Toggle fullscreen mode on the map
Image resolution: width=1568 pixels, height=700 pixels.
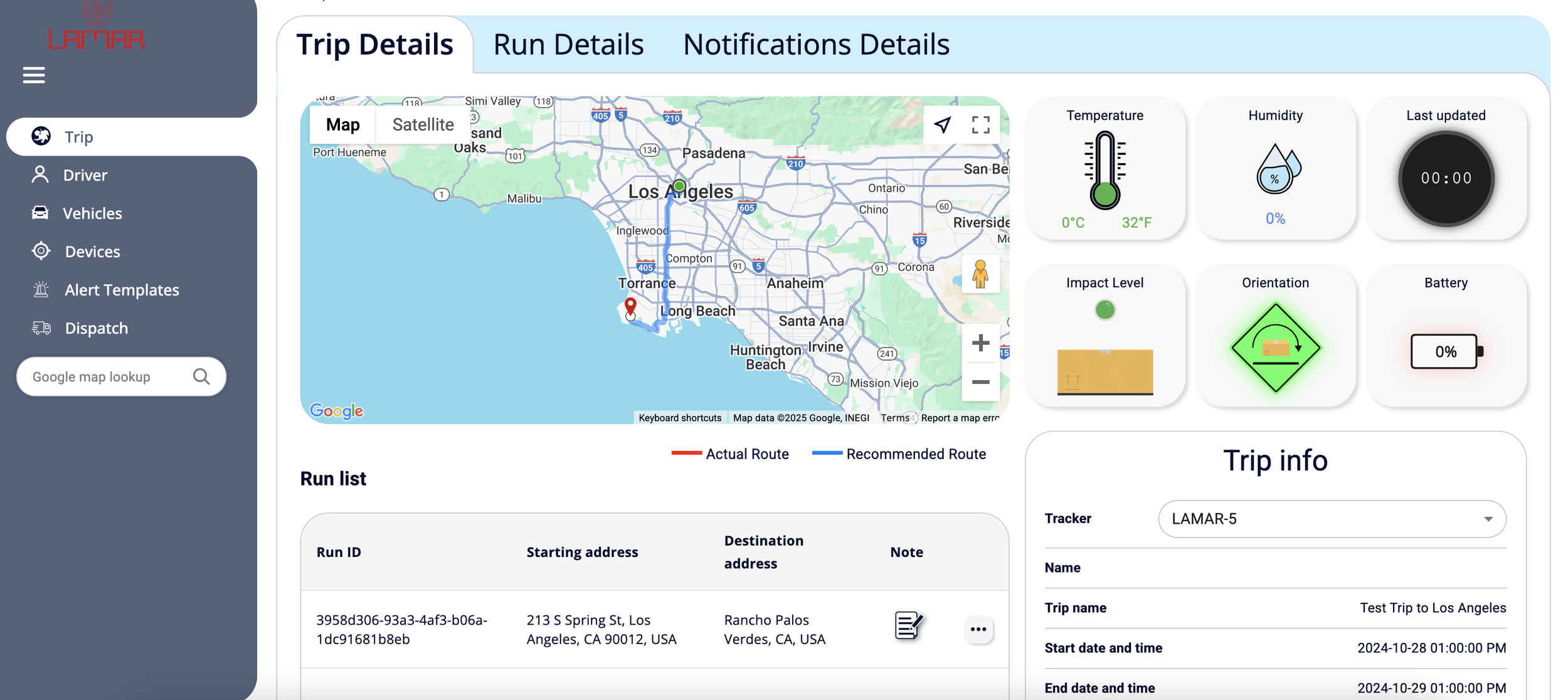tap(980, 124)
